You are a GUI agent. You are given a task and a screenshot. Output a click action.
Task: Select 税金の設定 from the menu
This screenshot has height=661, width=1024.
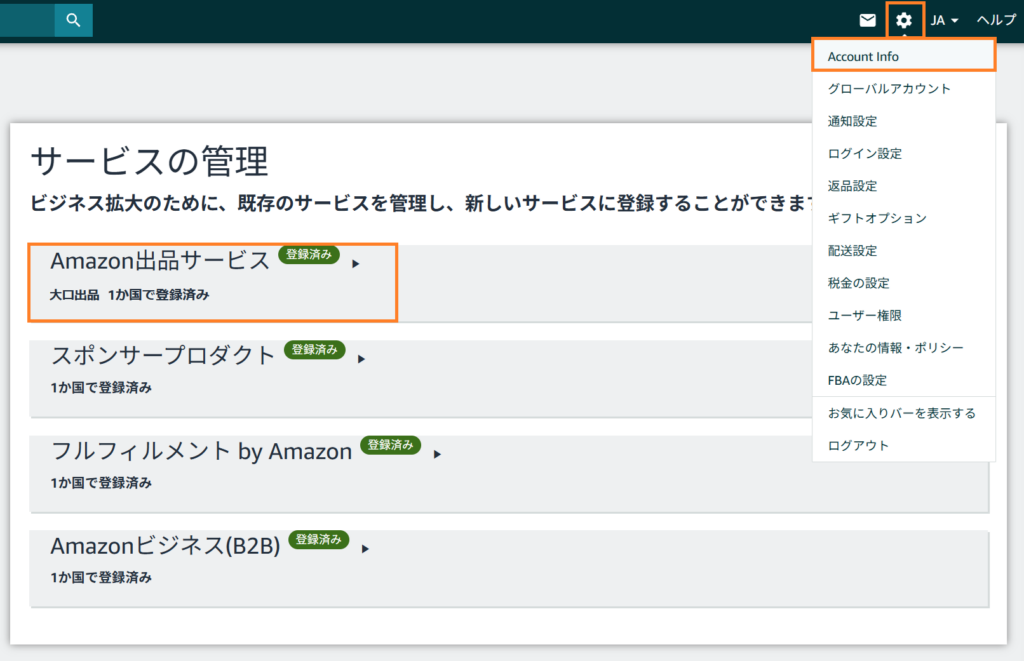pos(904,283)
